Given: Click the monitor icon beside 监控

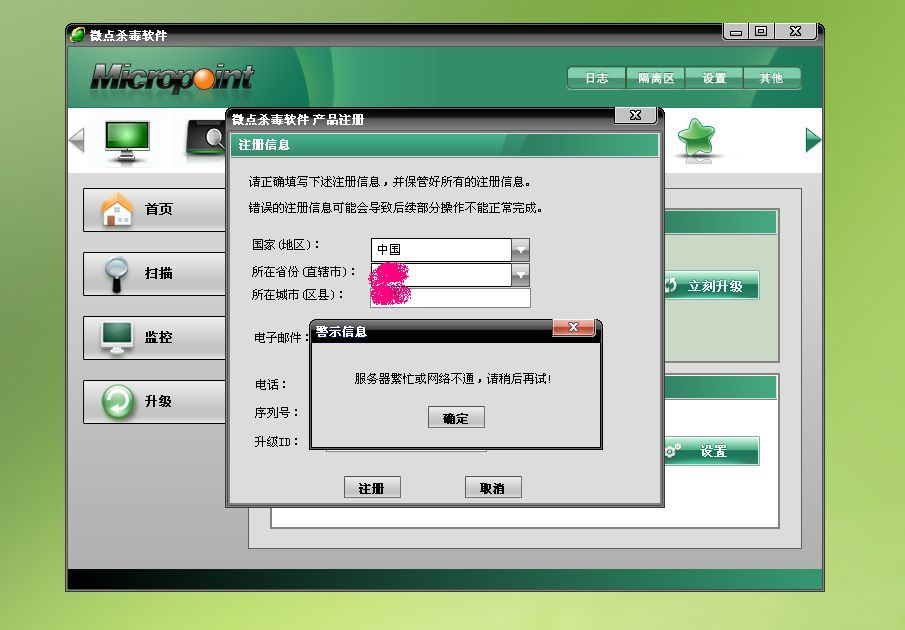Looking at the screenshot, I should pyautogui.click(x=117, y=338).
